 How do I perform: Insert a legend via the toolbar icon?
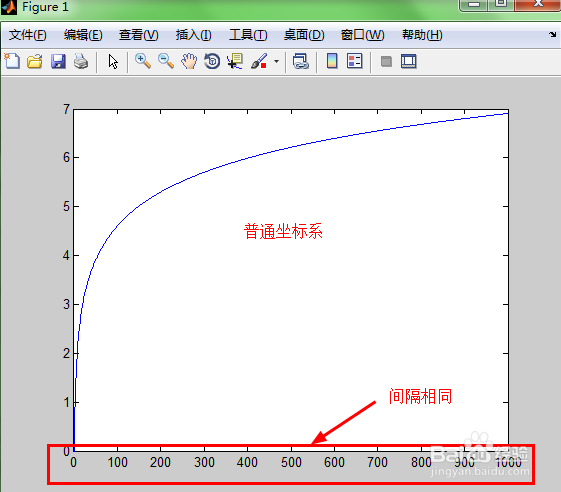pos(355,61)
